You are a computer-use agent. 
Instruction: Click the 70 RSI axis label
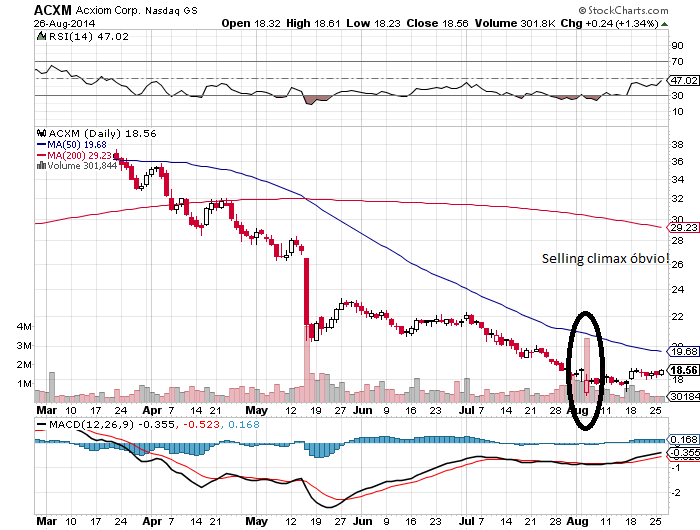point(678,62)
